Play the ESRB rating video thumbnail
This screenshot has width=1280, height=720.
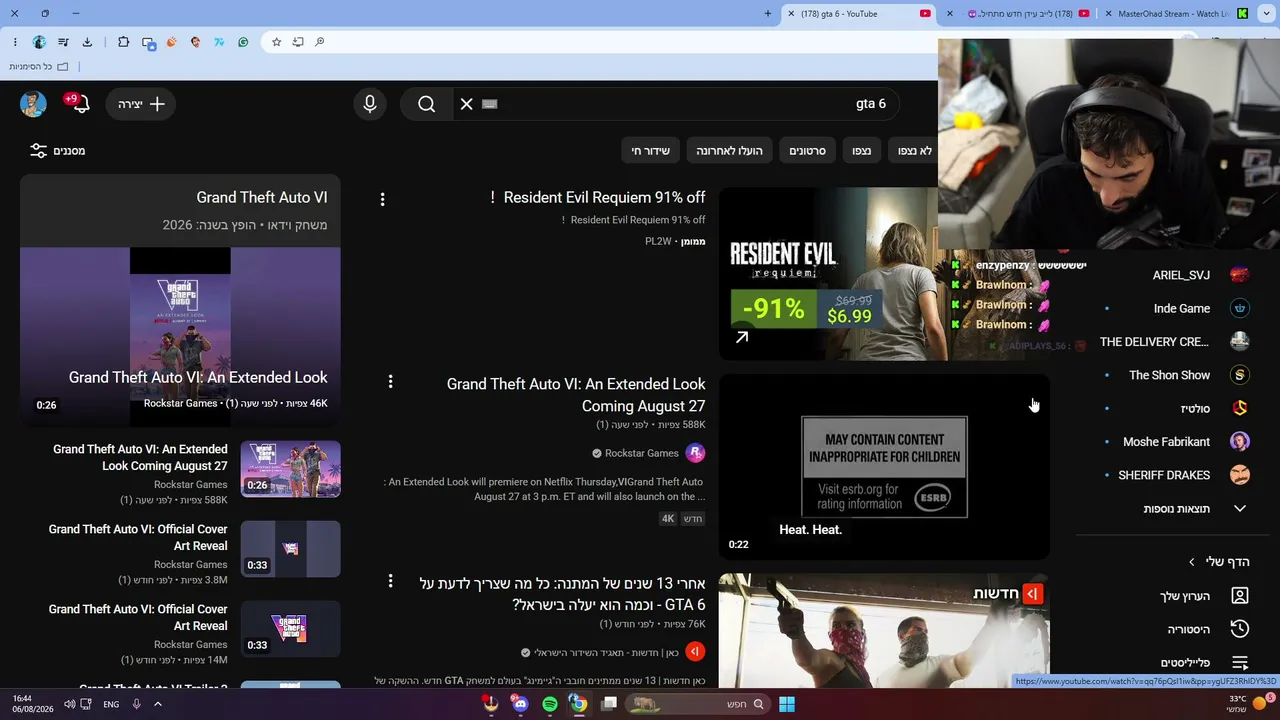point(884,467)
